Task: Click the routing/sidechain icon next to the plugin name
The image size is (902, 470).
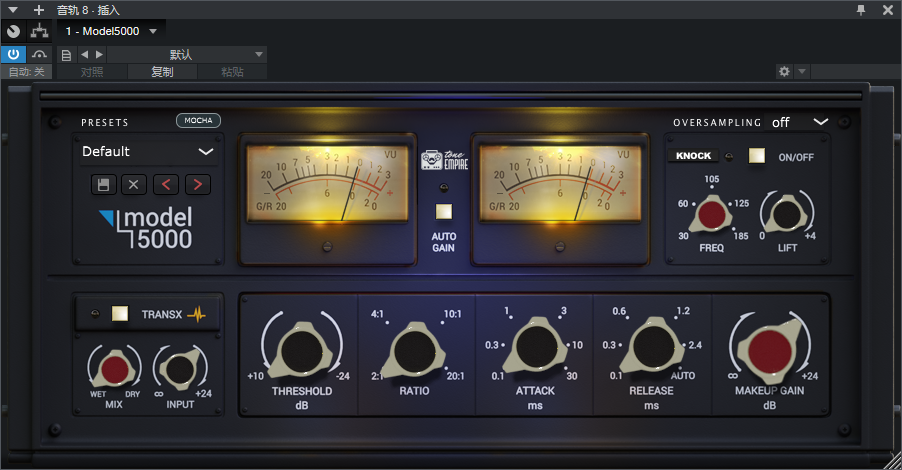Action: point(40,31)
